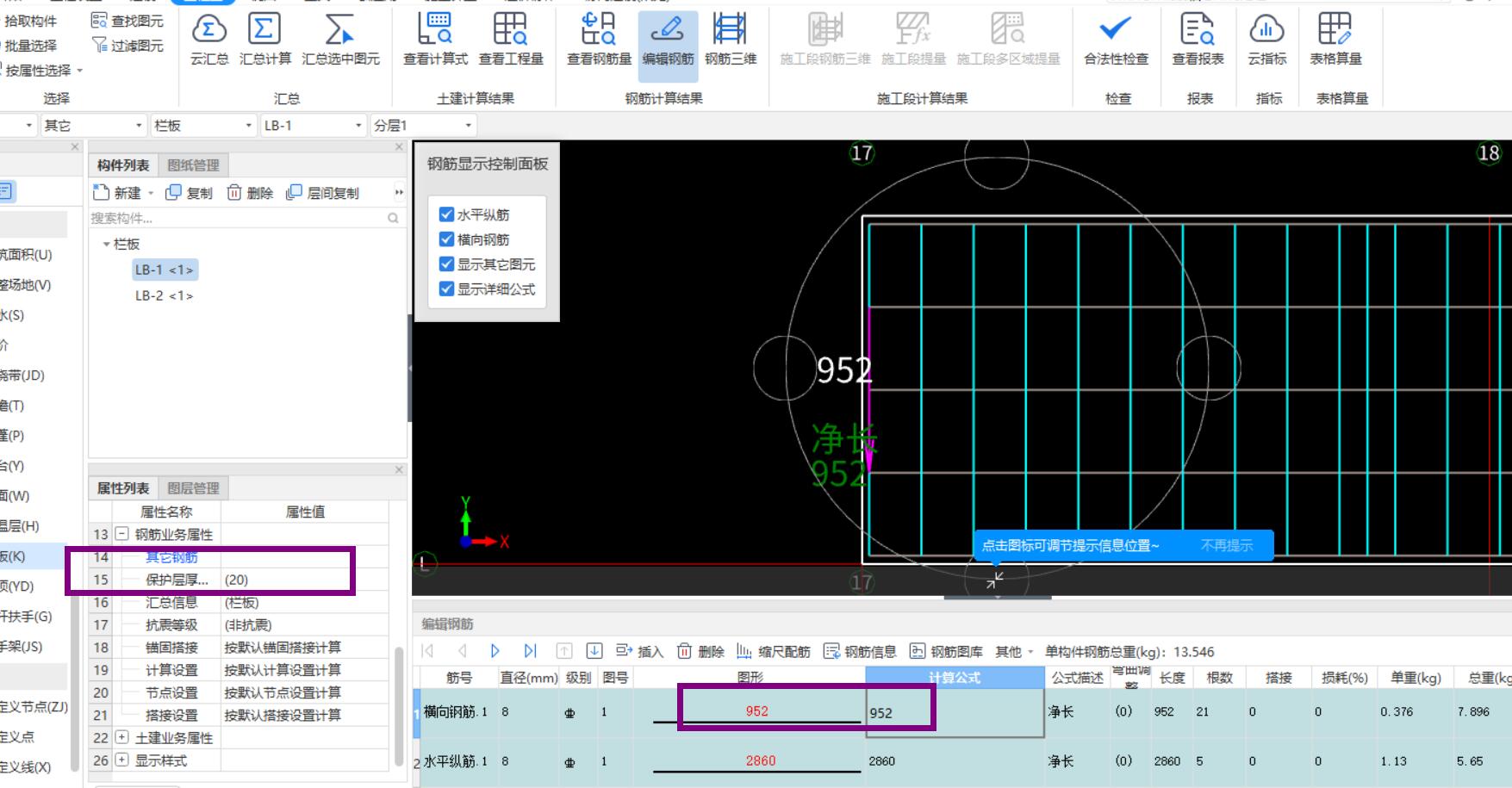Click the 计算公式 column header

(x=955, y=678)
